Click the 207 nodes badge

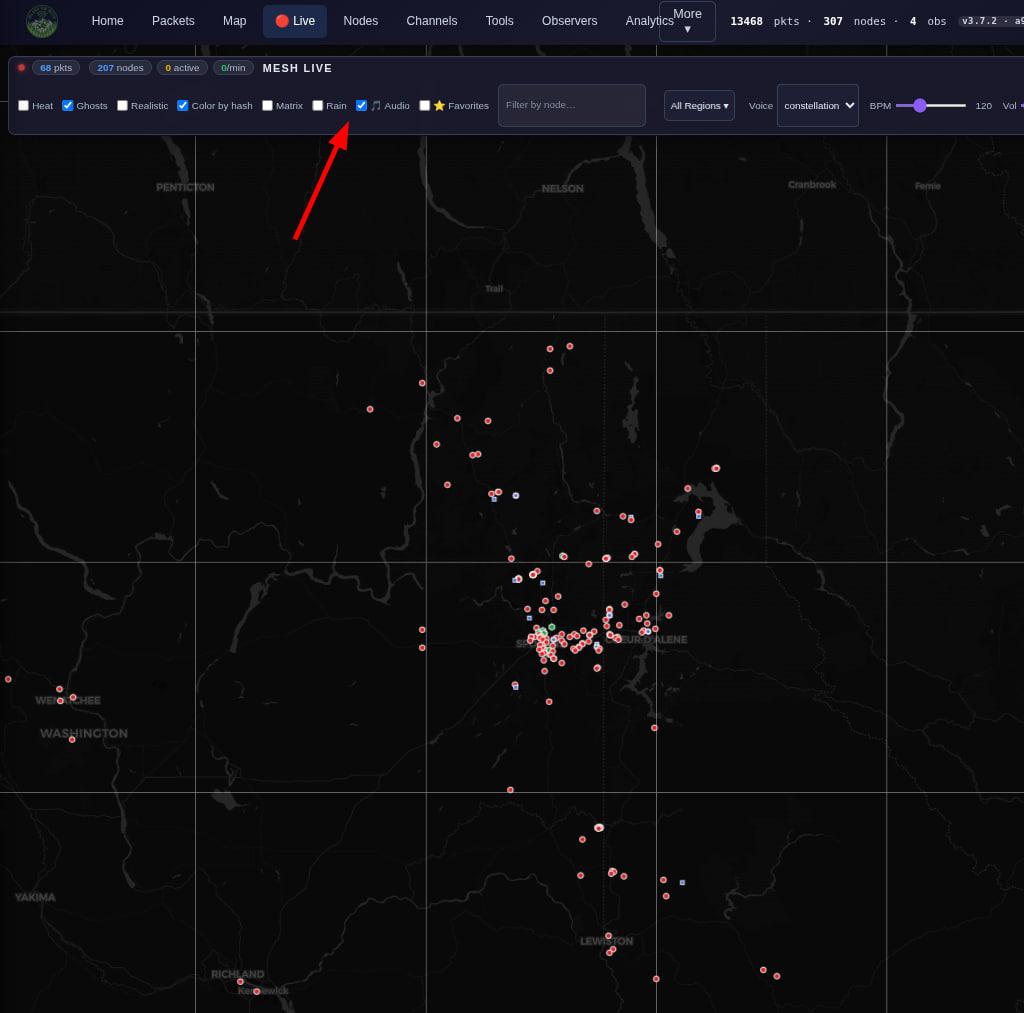(x=120, y=67)
